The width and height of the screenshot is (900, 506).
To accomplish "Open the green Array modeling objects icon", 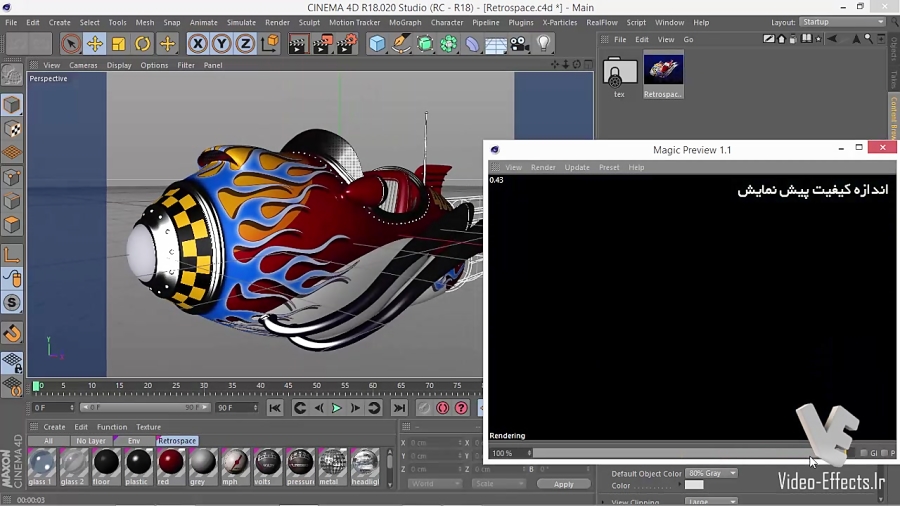I will [x=448, y=44].
